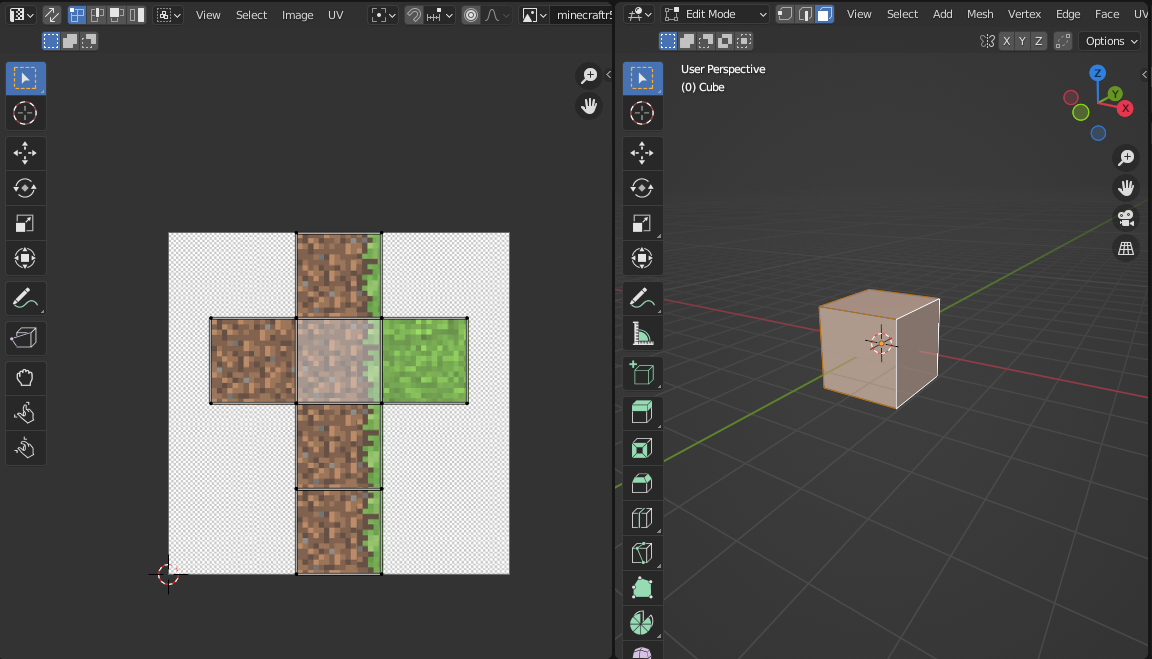Viewport: 1152px width, 659px height.
Task: Select the Measure tool in 3D viewport
Action: click(x=642, y=333)
